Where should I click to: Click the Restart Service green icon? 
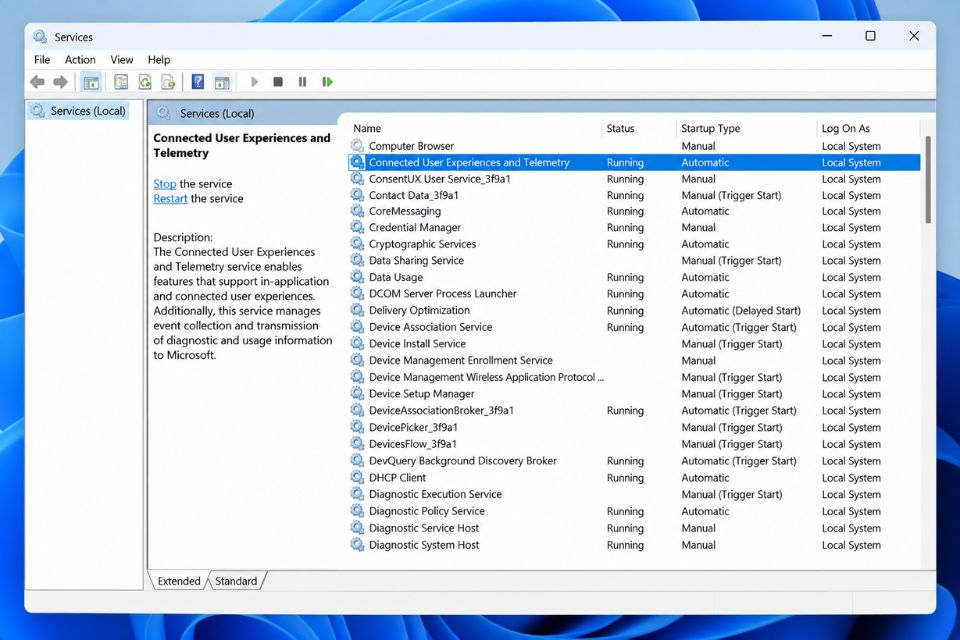point(328,81)
